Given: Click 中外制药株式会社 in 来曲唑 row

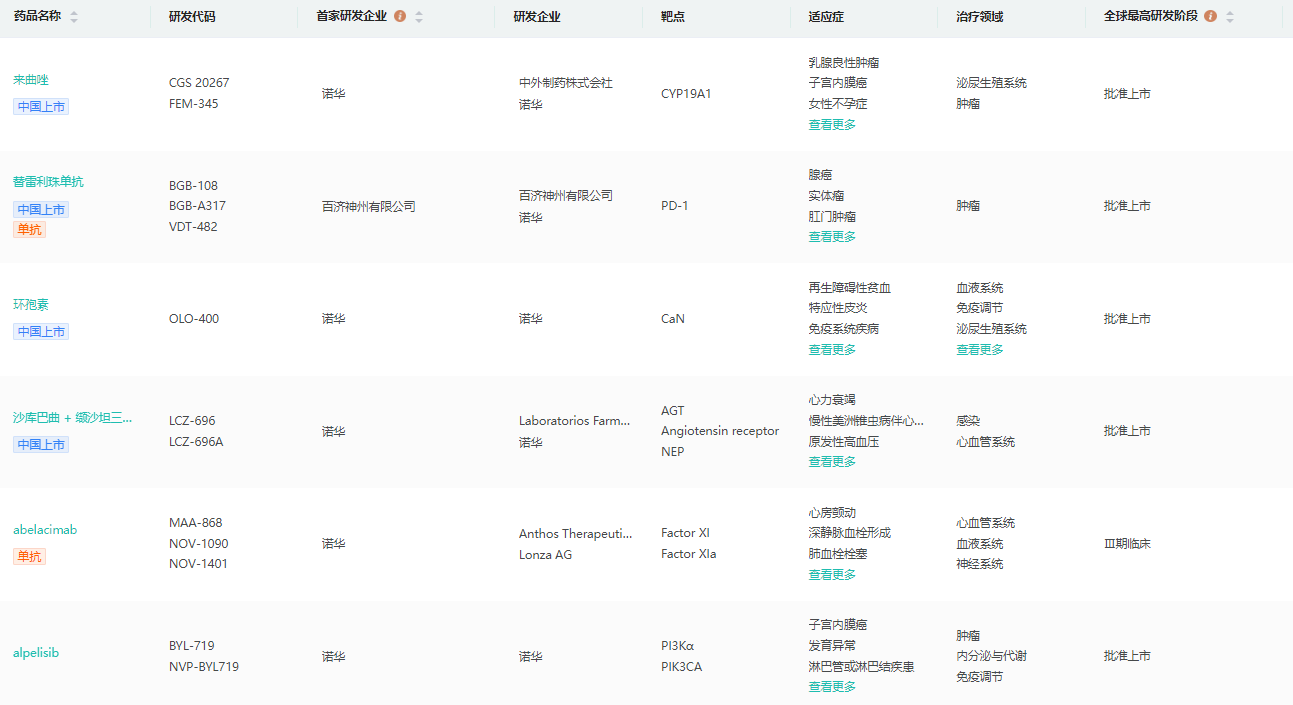Looking at the screenshot, I should pos(566,83).
